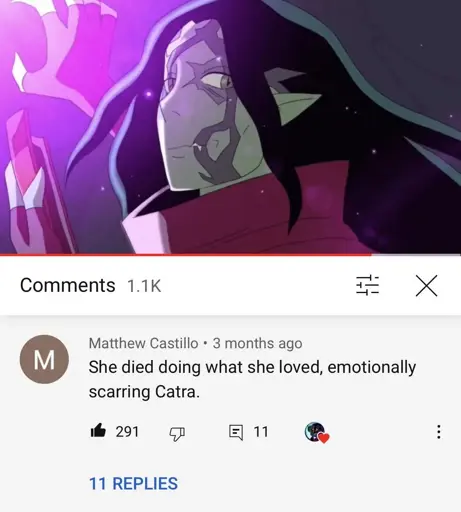
Task: Open Matthew Castillo's channel name link
Action: [144, 343]
